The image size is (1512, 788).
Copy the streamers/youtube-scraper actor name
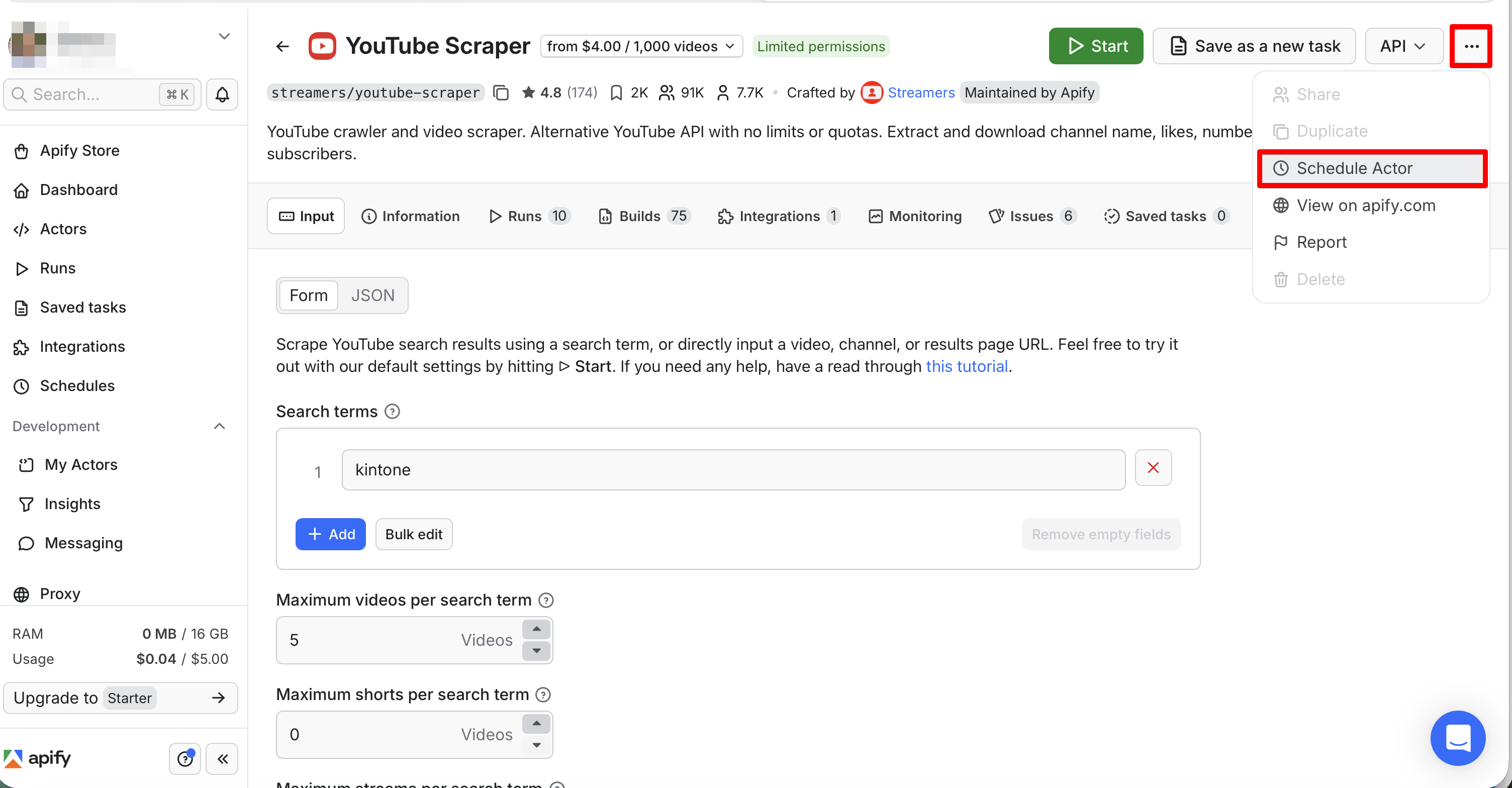[501, 92]
